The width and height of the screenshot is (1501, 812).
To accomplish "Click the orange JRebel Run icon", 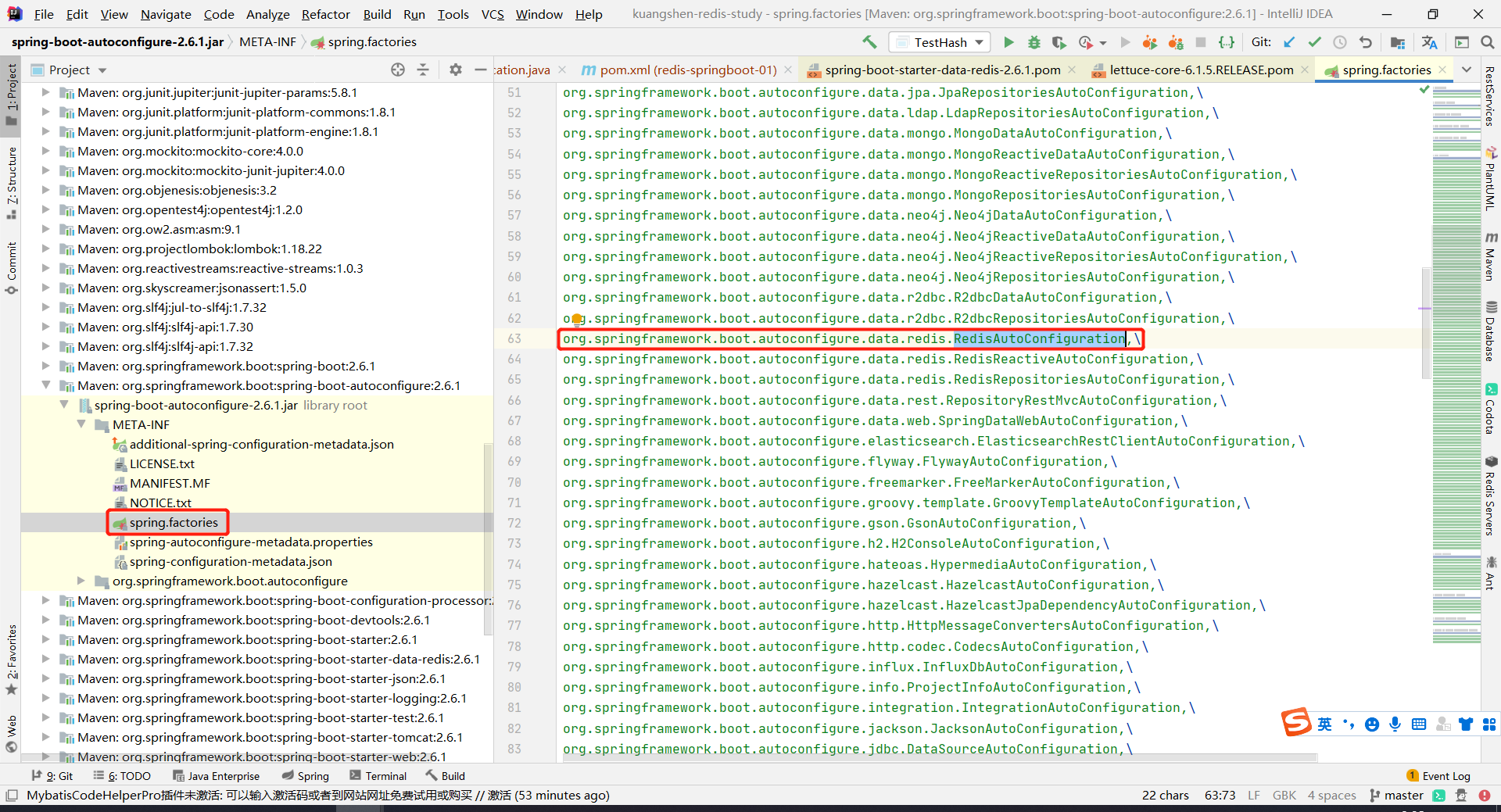I will [1149, 42].
